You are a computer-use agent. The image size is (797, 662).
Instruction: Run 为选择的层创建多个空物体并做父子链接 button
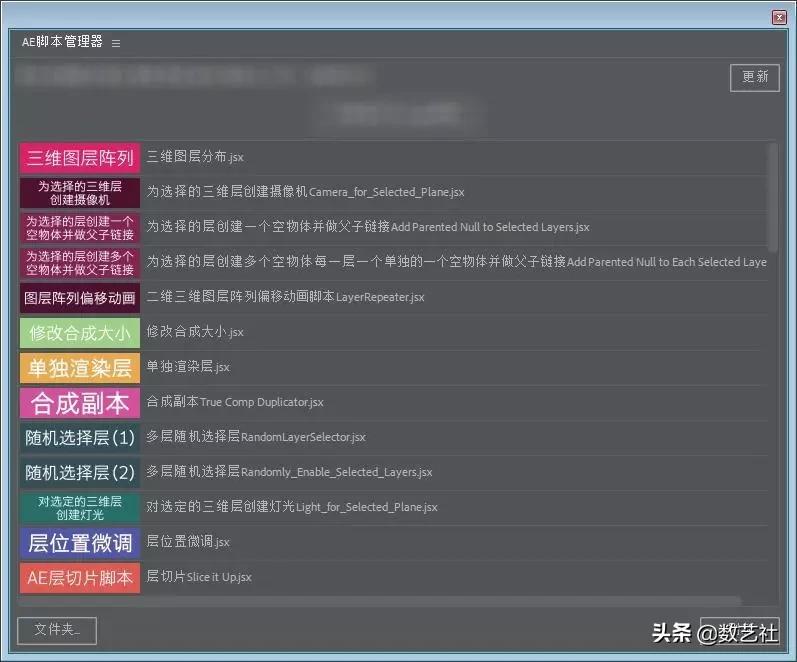tap(80, 263)
